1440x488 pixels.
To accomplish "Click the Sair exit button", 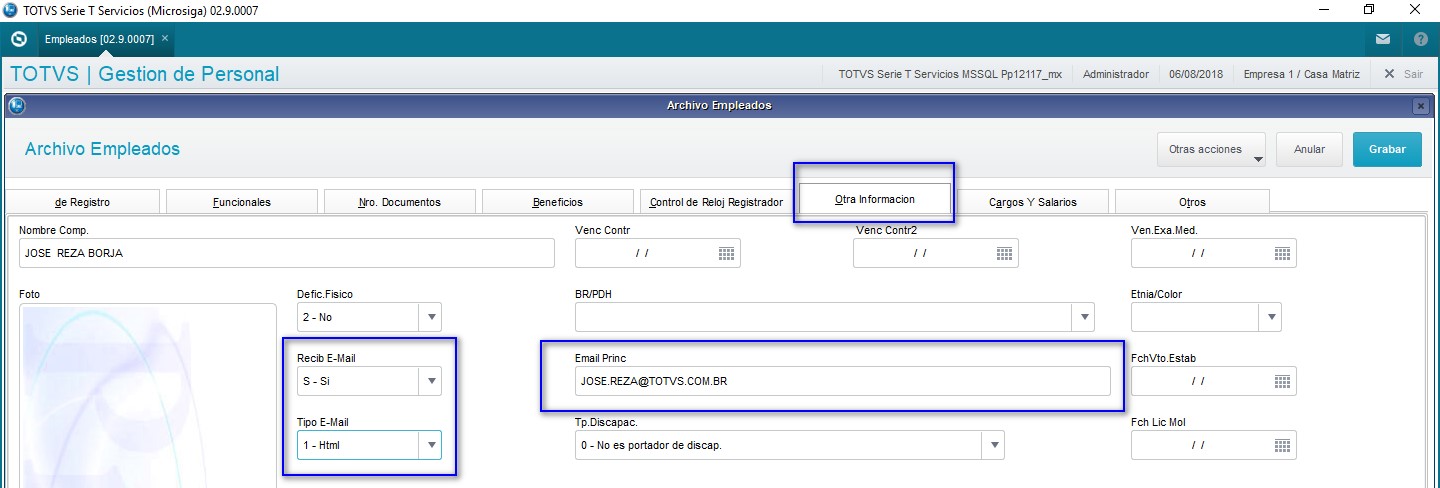I will click(1403, 74).
